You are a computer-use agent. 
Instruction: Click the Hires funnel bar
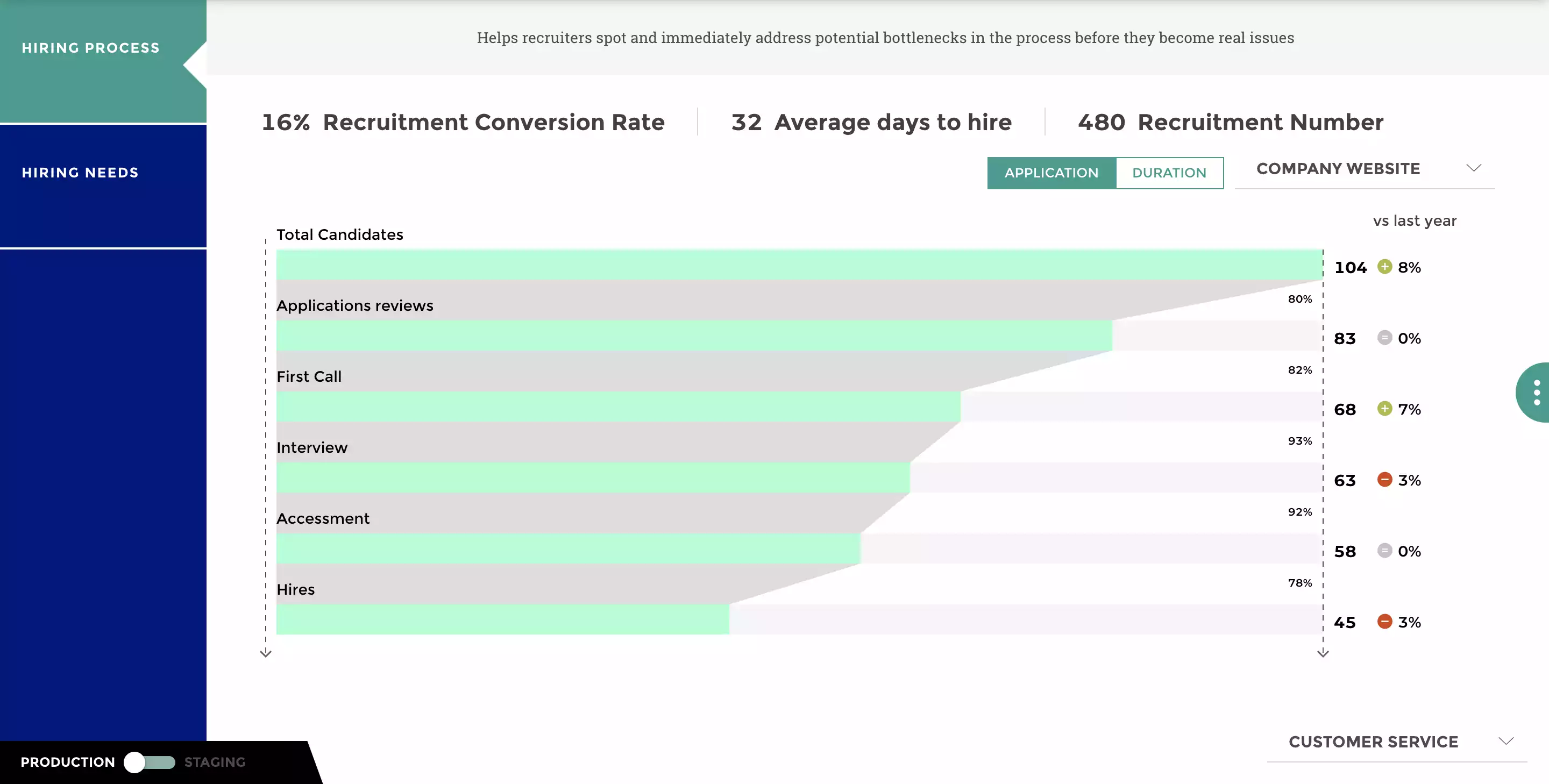(x=503, y=619)
